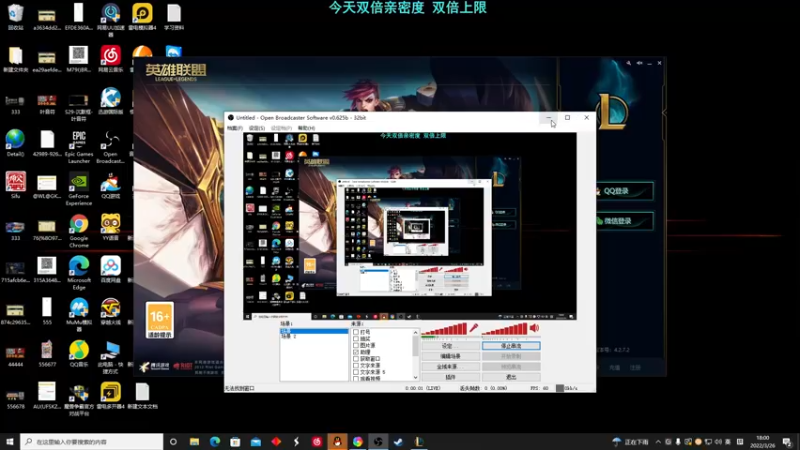Screen dimensions: 800x450
Task: Toggle the third source checkbox 图片源
Action: (356, 345)
